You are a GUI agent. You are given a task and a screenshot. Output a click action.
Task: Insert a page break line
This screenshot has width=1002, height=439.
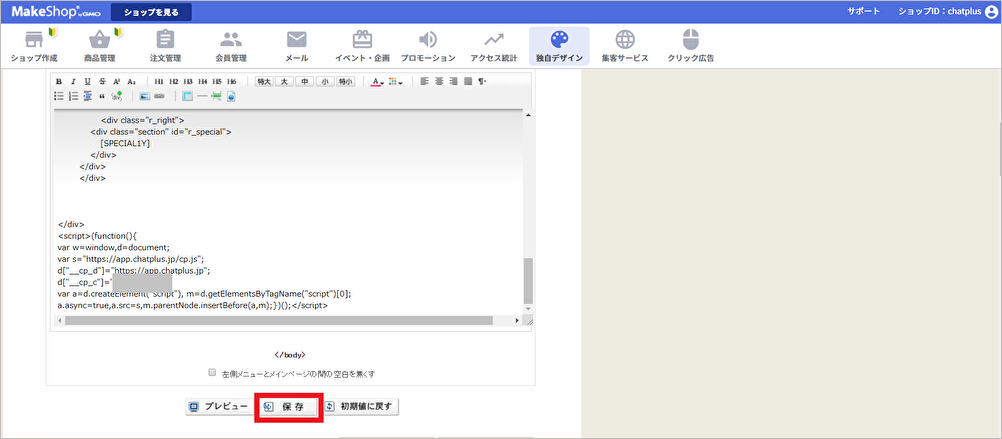[216, 96]
